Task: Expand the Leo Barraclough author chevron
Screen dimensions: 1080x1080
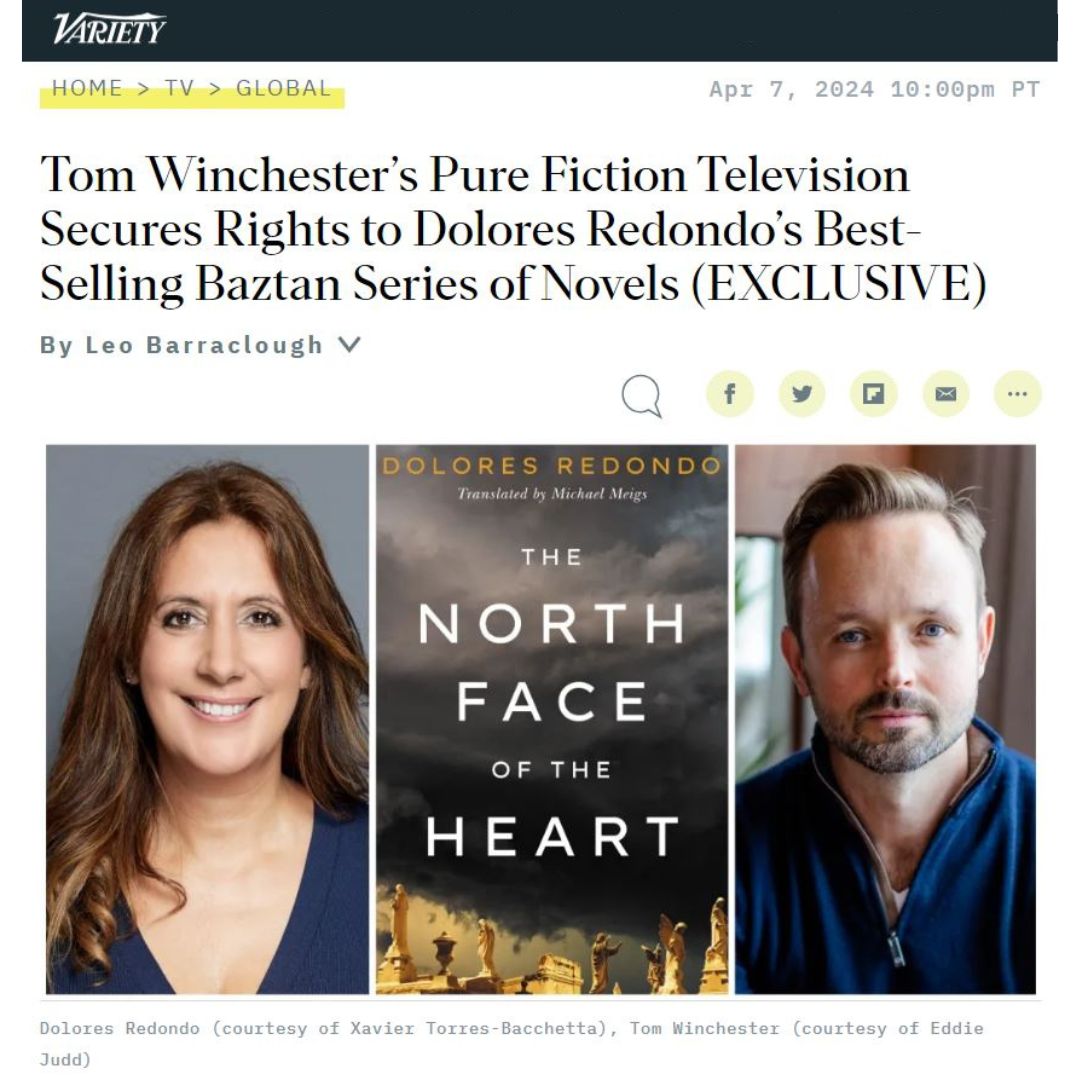Action: point(350,344)
